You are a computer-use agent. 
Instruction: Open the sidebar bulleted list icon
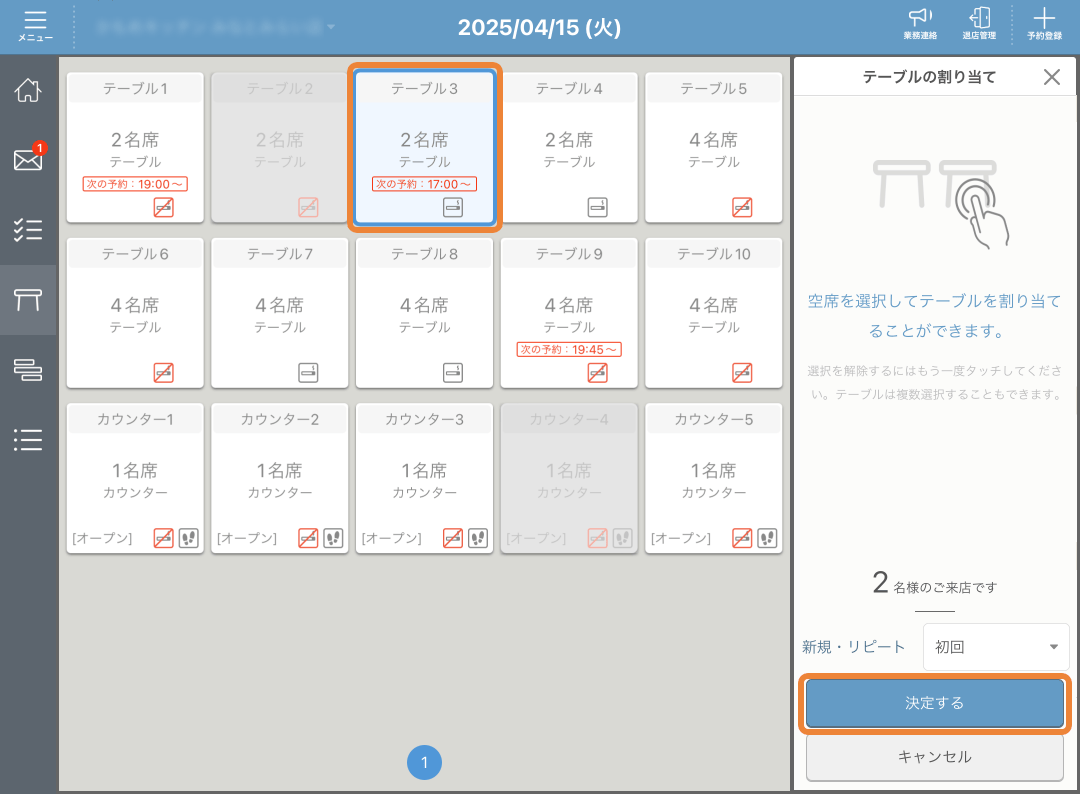[28, 439]
